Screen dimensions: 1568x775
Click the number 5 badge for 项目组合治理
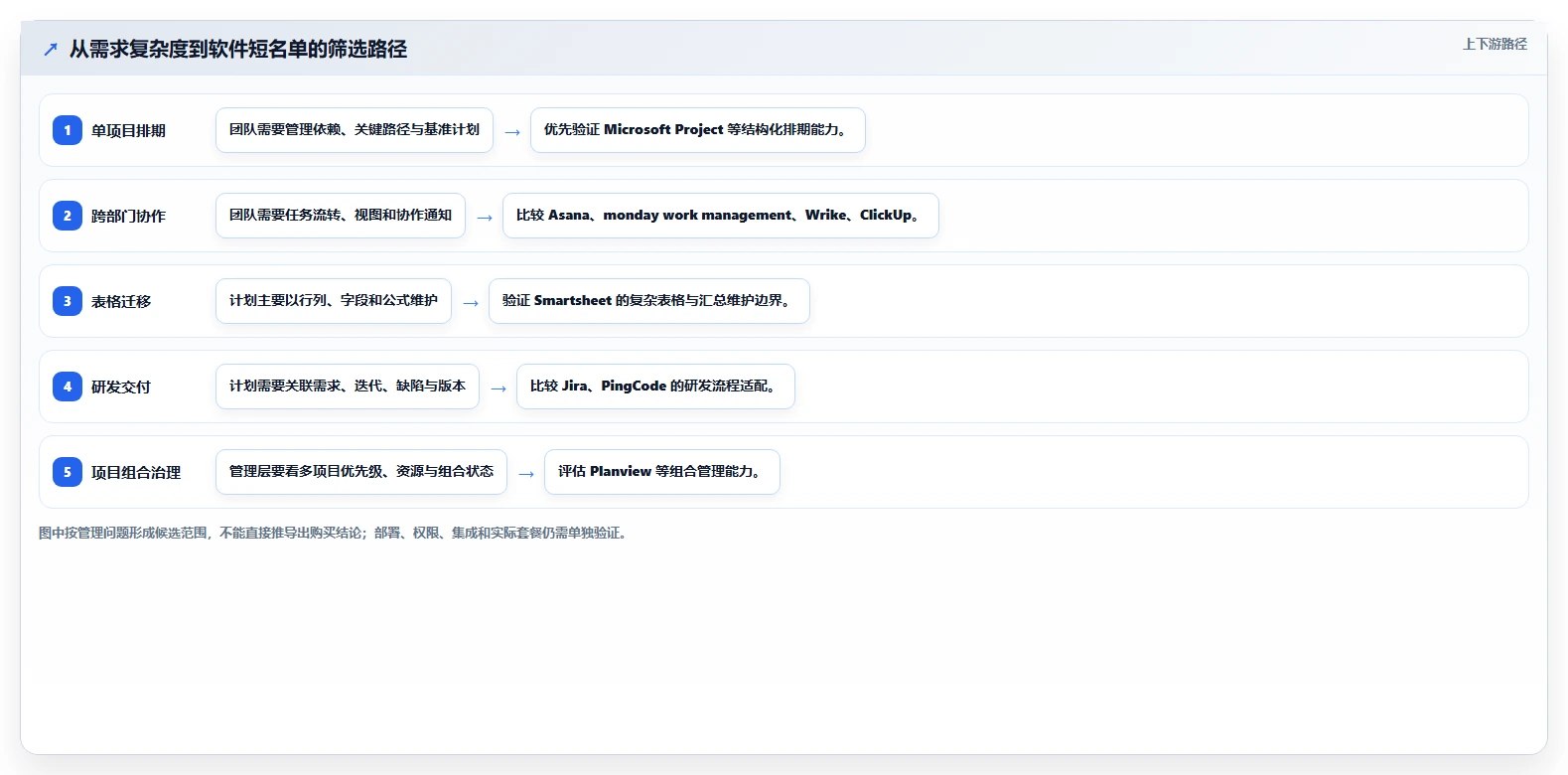click(68, 472)
